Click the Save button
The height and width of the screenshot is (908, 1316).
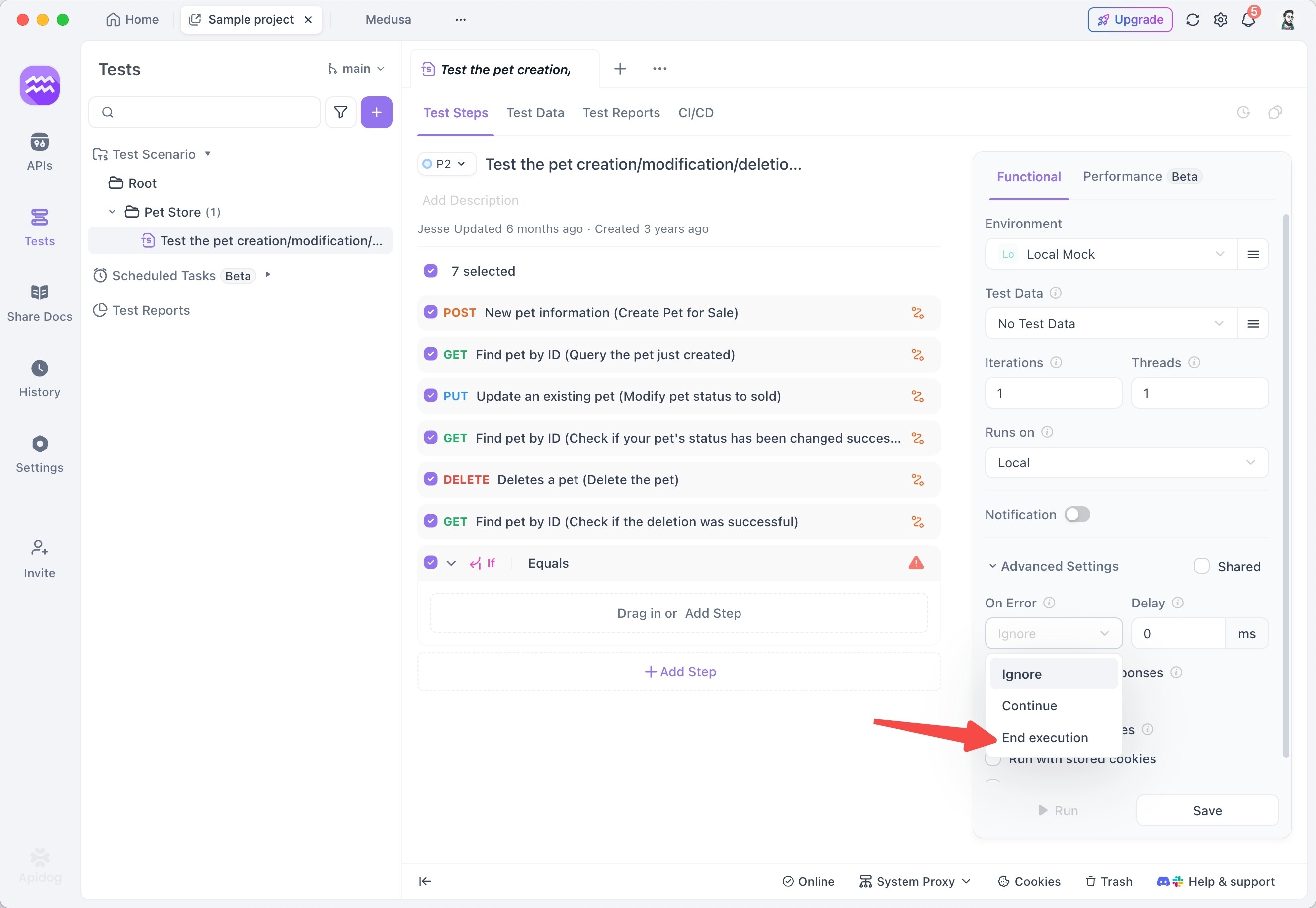point(1207,810)
